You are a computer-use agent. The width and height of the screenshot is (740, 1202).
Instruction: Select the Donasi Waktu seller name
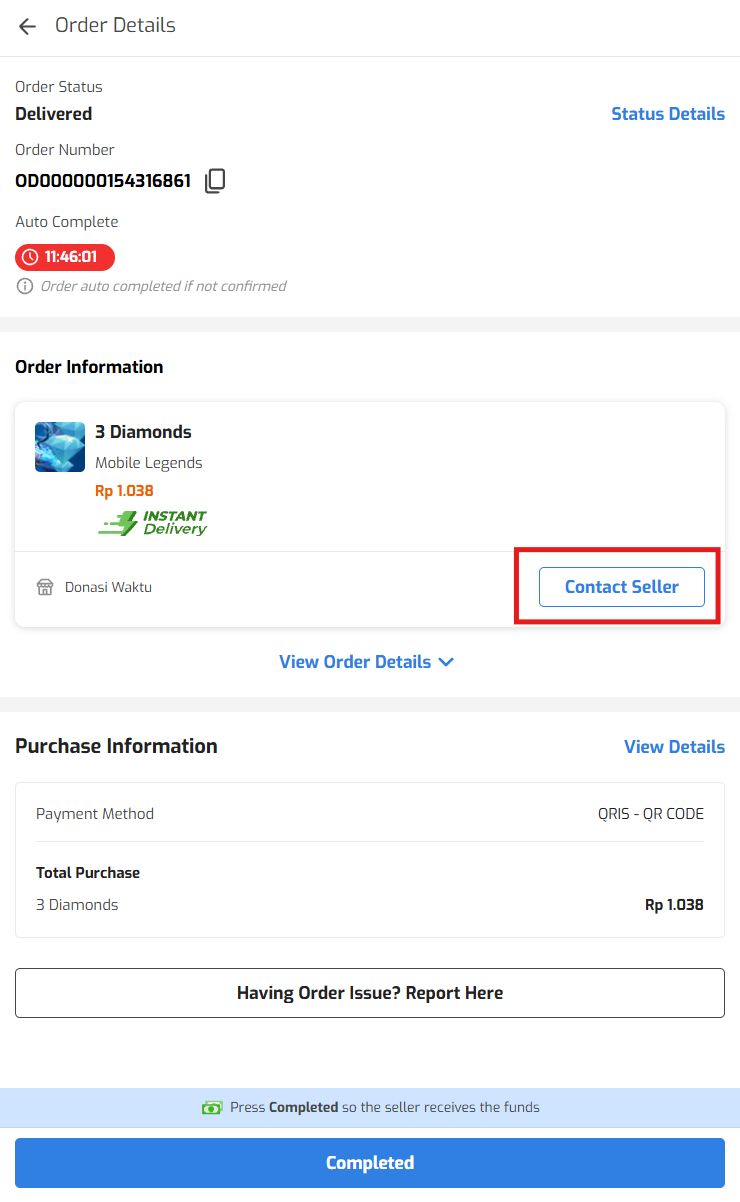coord(108,587)
